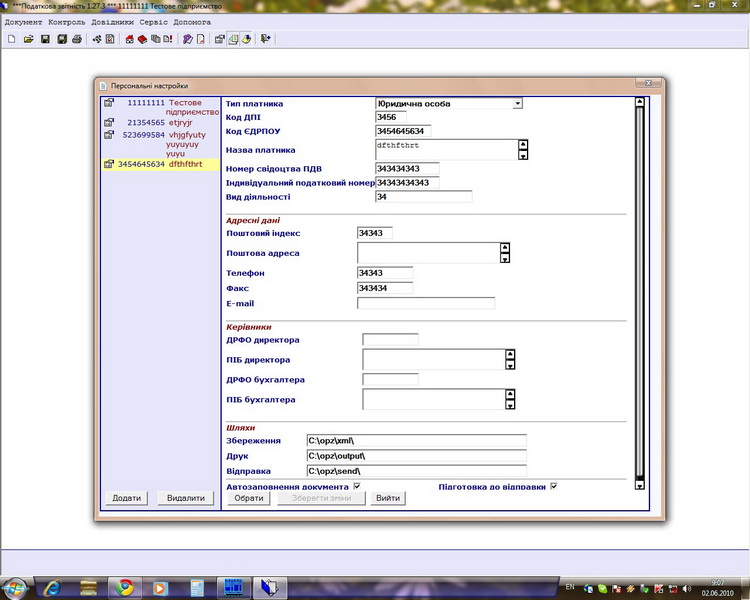
Task: Click down arrow of Поштова адреса field
Action: 505,259
